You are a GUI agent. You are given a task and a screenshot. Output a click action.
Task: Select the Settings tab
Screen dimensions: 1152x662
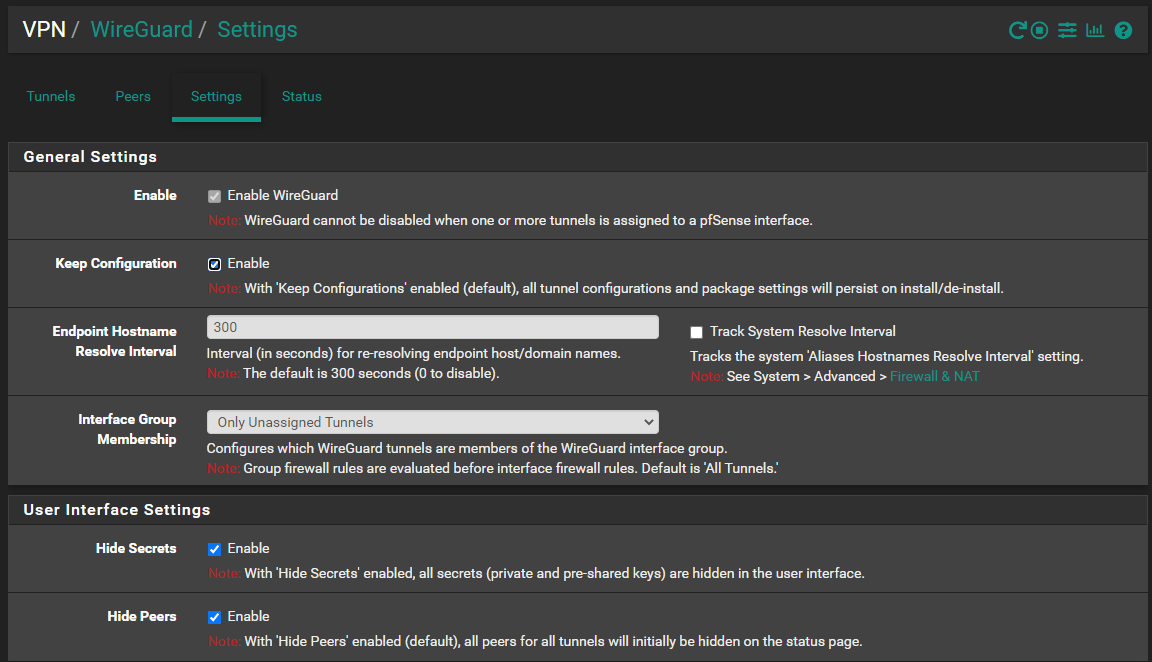pyautogui.click(x=216, y=96)
